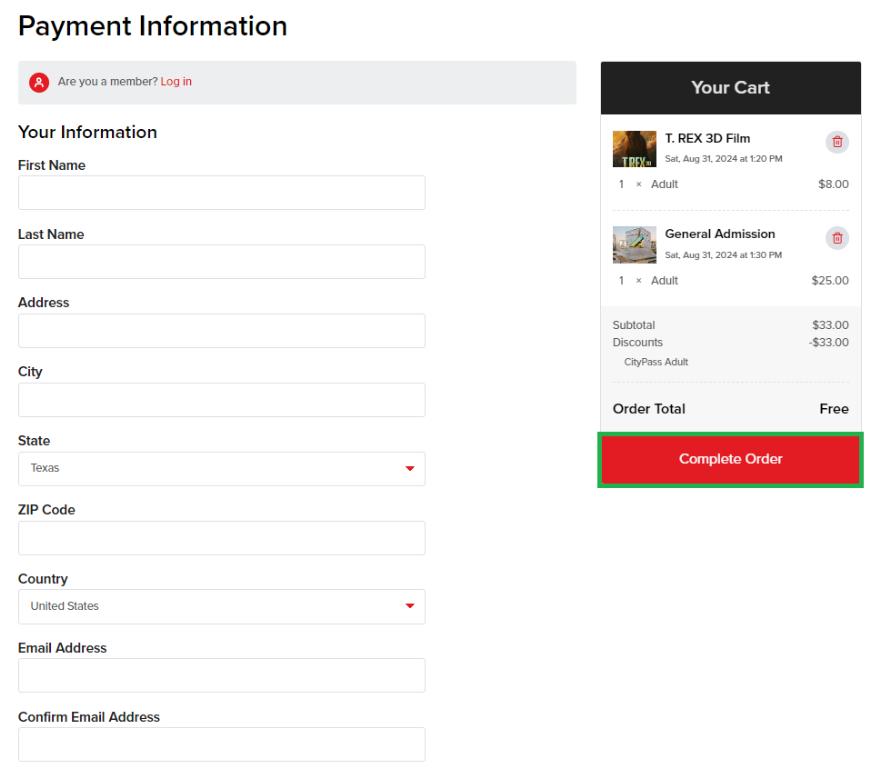Screen dimensions: 880x772
Task: Click the City text field
Action: click(222, 399)
